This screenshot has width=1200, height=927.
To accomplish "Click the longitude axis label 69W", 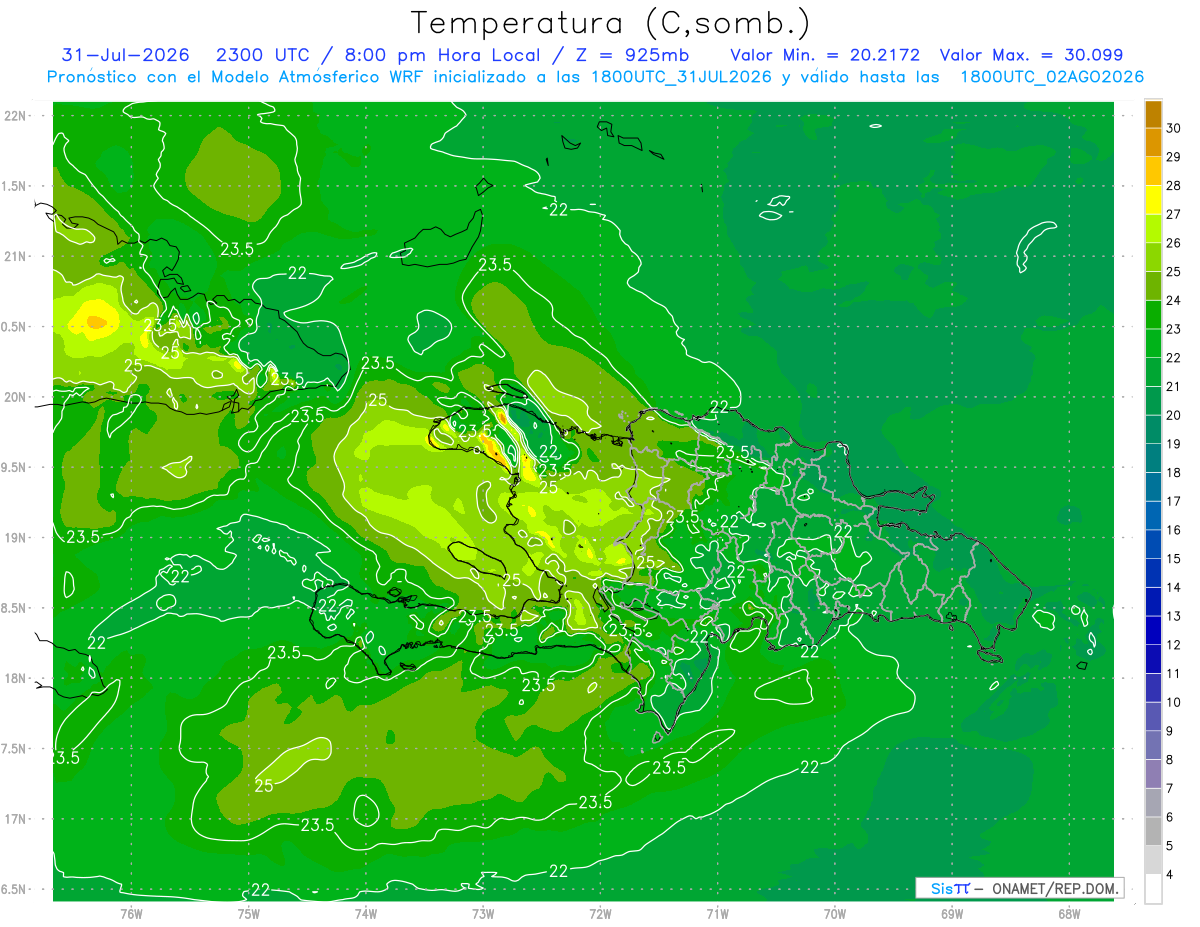I will tap(952, 913).
